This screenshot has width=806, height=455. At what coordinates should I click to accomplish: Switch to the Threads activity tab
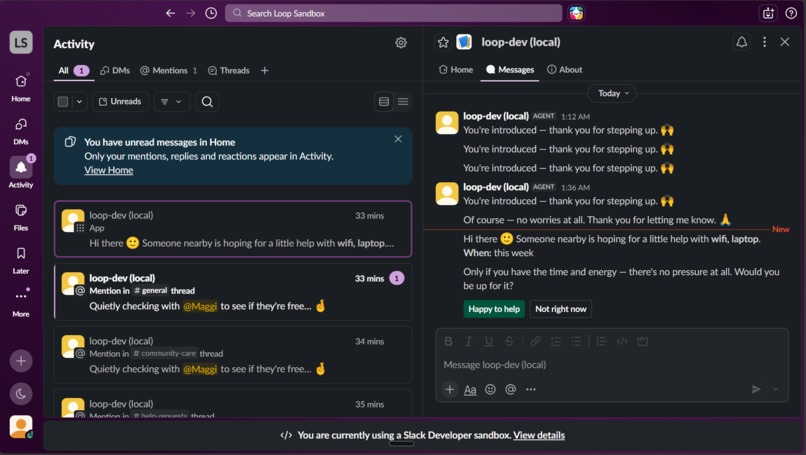coord(229,70)
